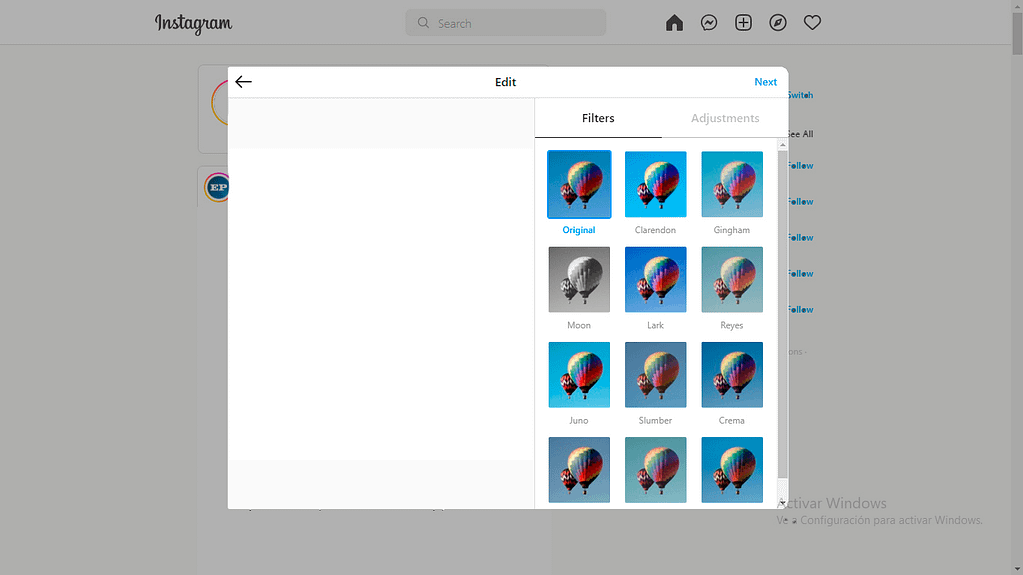Click the Instagram logo
The height and width of the screenshot is (575, 1023).
[x=193, y=23]
